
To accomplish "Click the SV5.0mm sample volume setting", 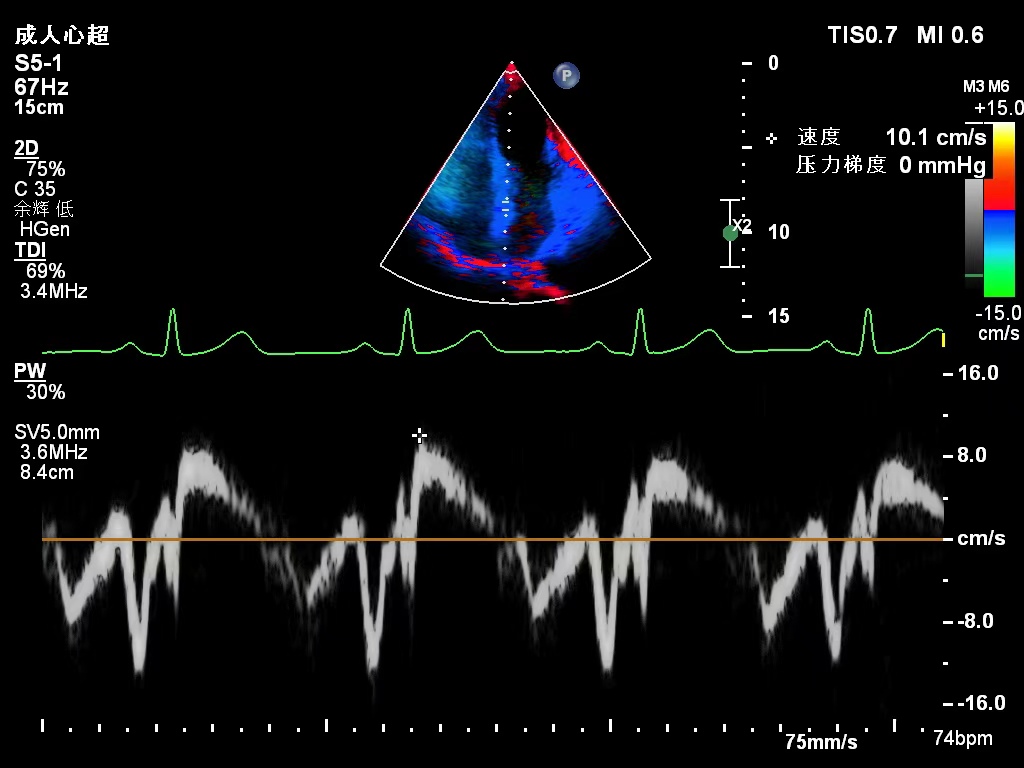I will click(x=57, y=433).
